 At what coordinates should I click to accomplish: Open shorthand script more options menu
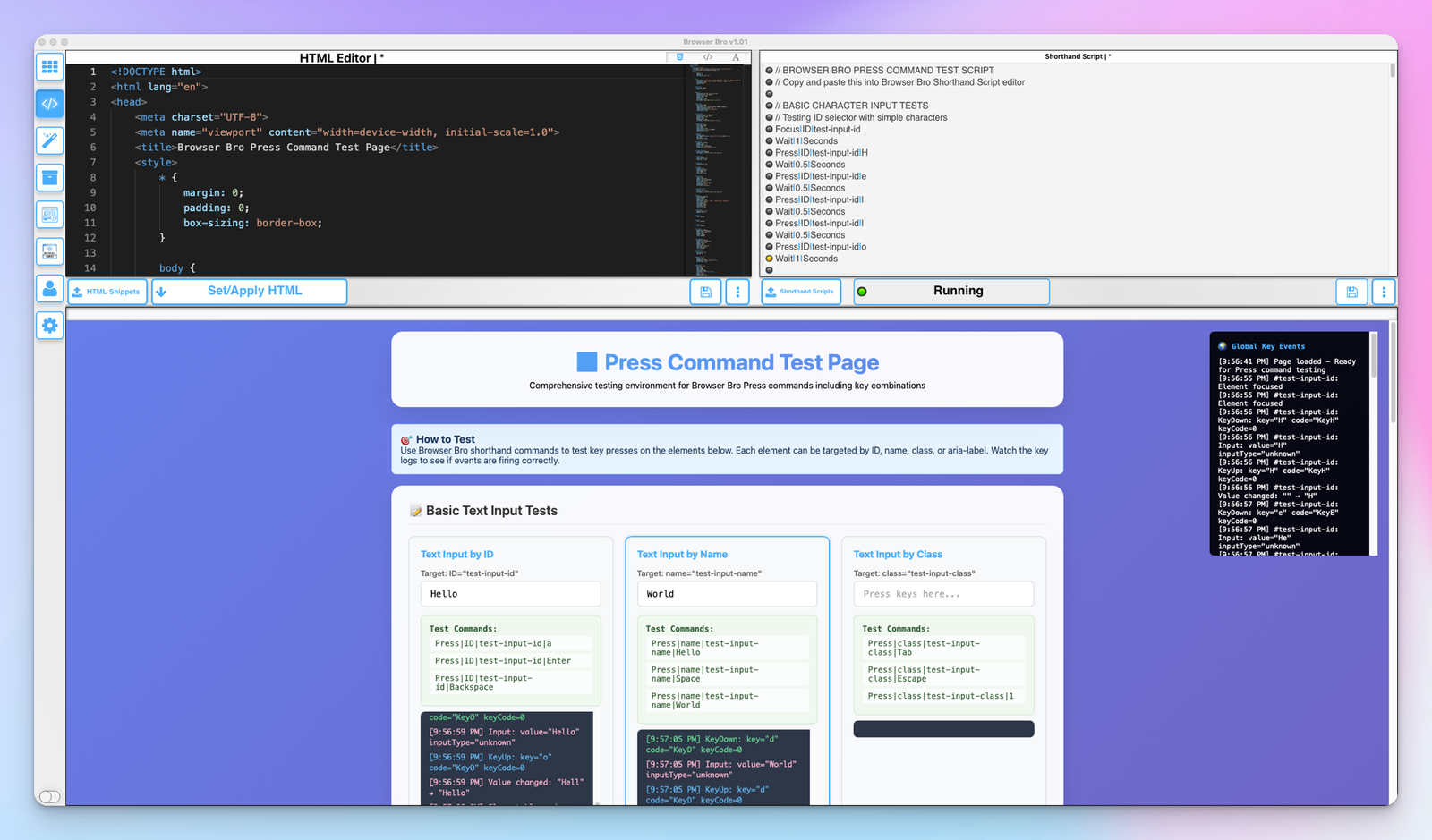(x=1384, y=292)
